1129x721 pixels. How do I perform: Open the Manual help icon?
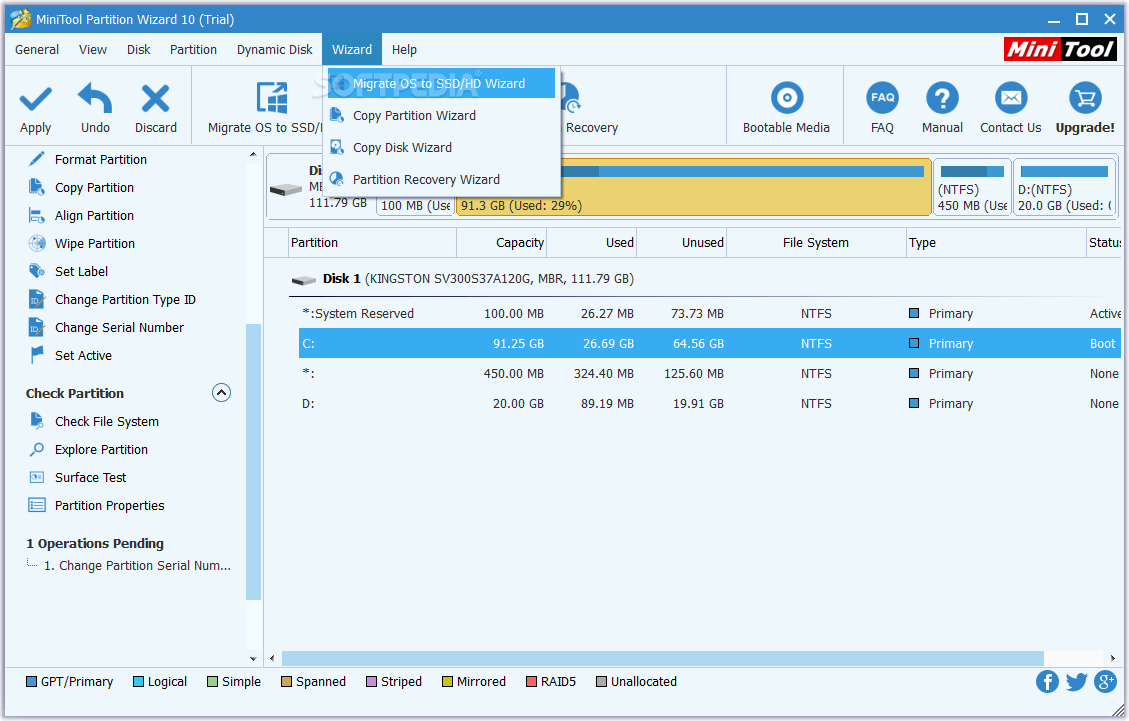tap(942, 98)
